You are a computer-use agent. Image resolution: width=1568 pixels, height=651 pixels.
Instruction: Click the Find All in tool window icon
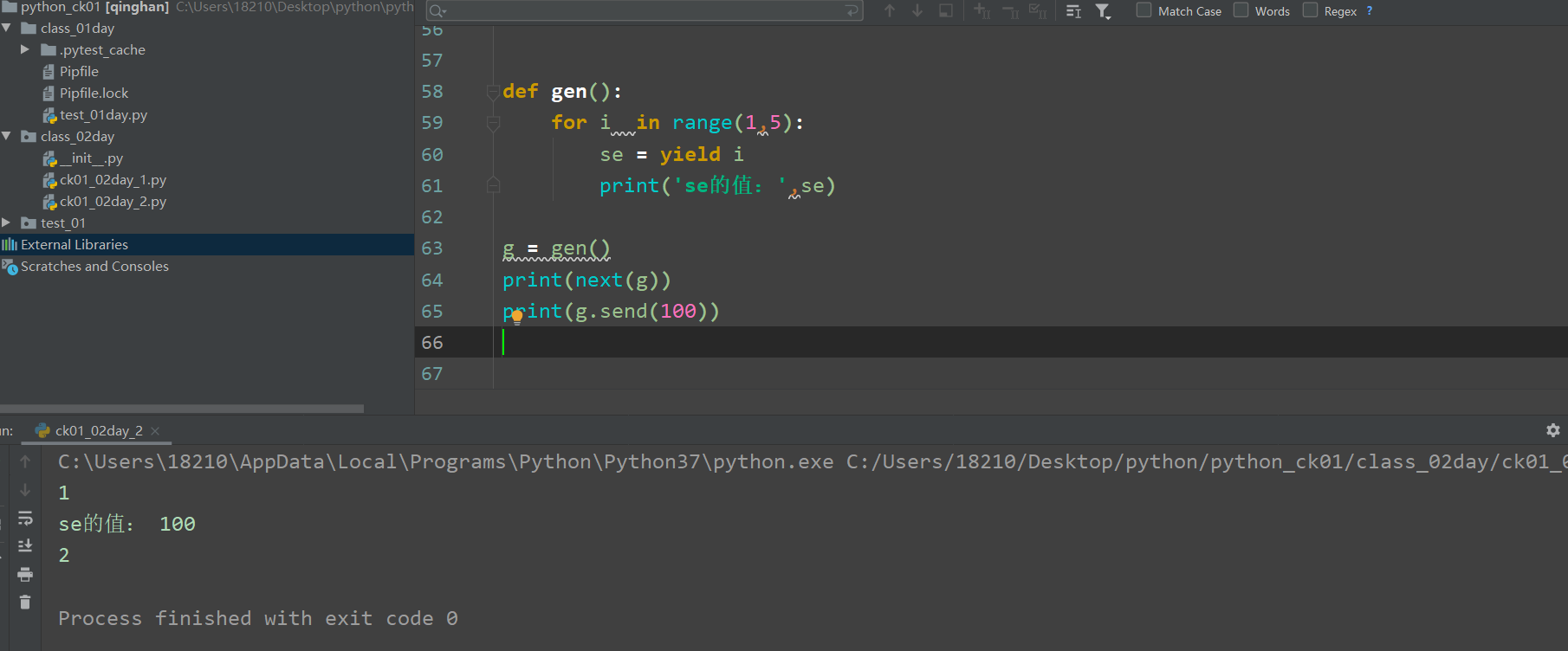pos(946,10)
